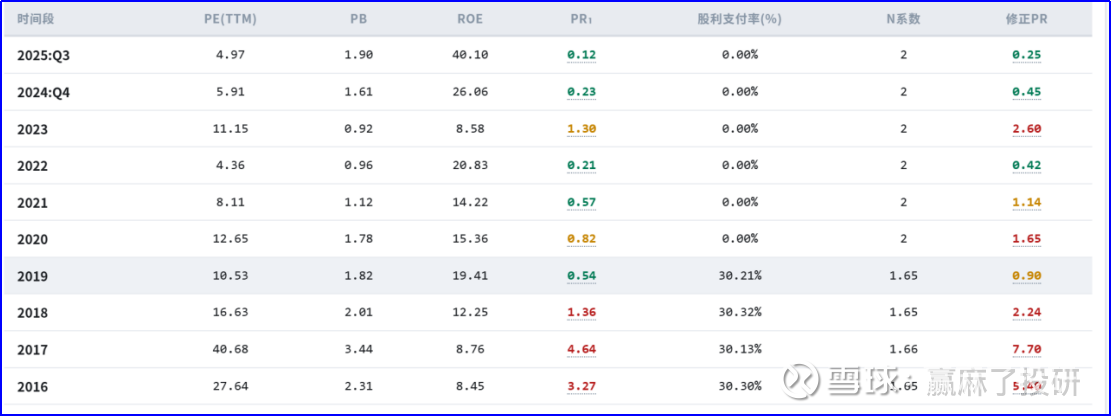Click the ROE column header
This screenshot has height=416, width=1112.
[x=470, y=19]
